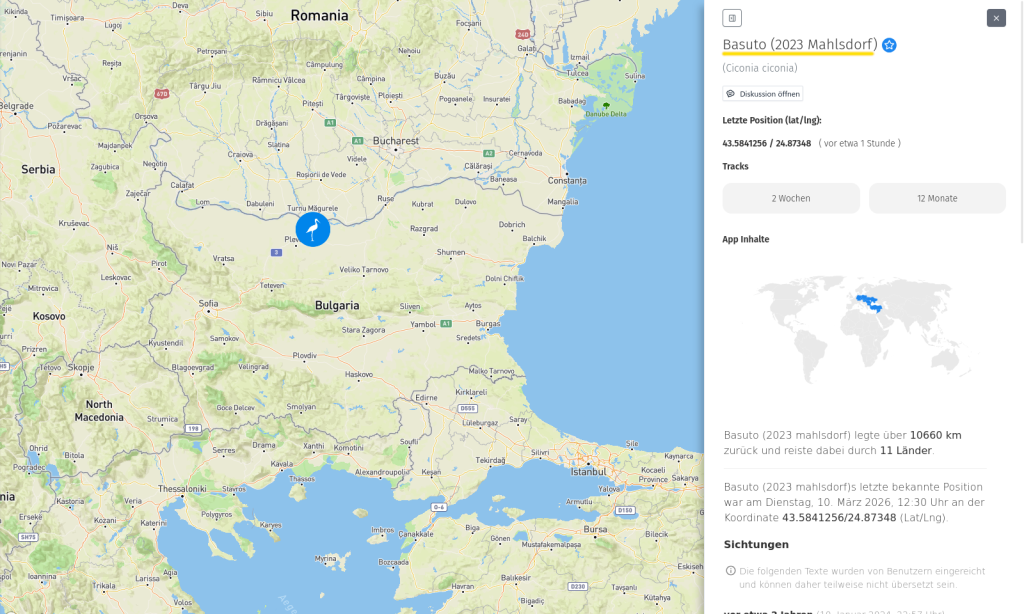Click the 240 road badge in northern Romania
Screen dimensions: 1024x614
click(x=522, y=35)
